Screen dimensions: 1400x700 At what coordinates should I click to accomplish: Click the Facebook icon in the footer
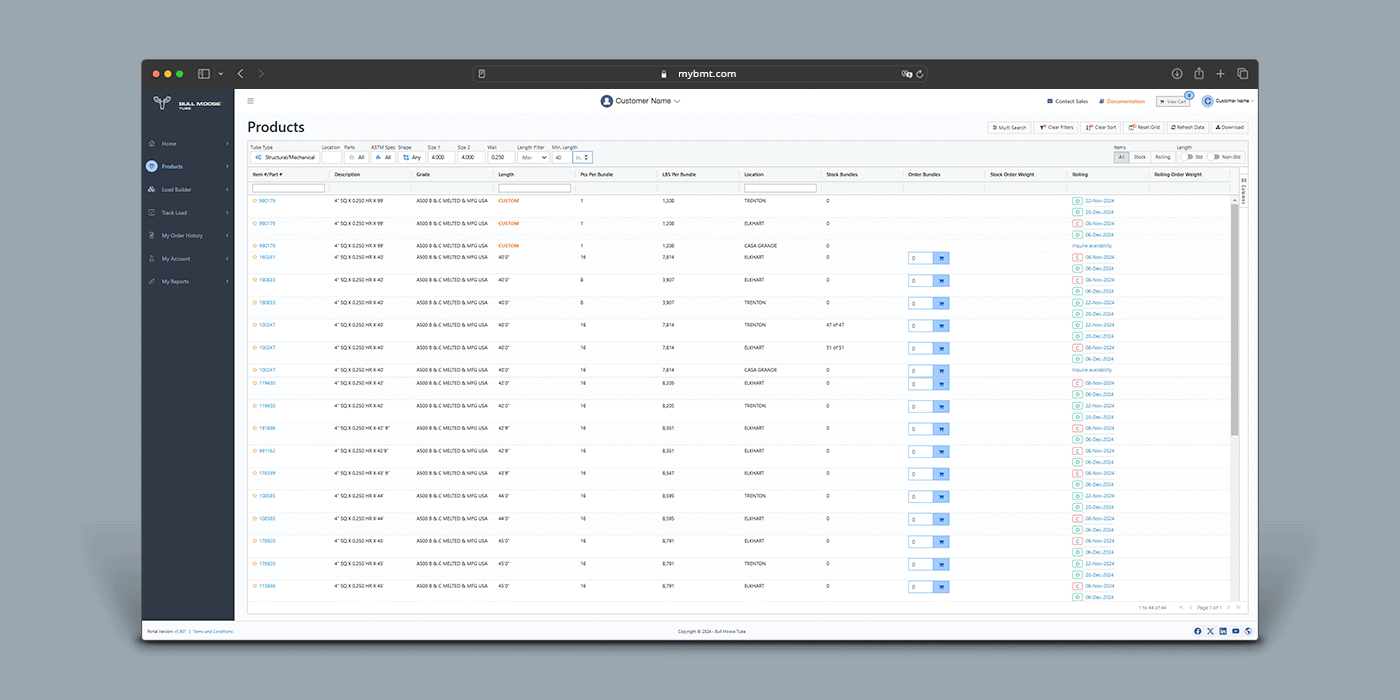pos(1198,631)
